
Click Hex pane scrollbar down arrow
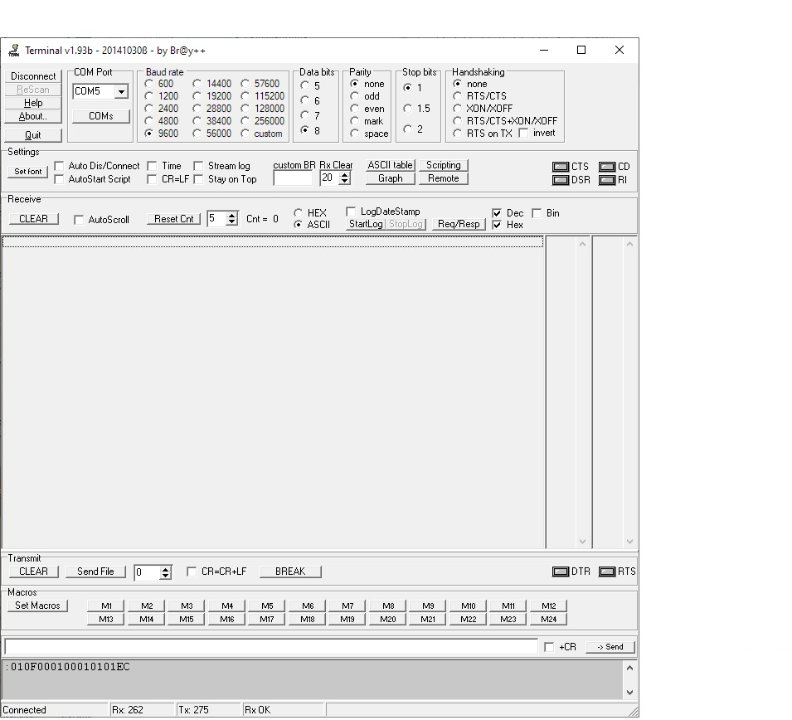(x=630, y=541)
